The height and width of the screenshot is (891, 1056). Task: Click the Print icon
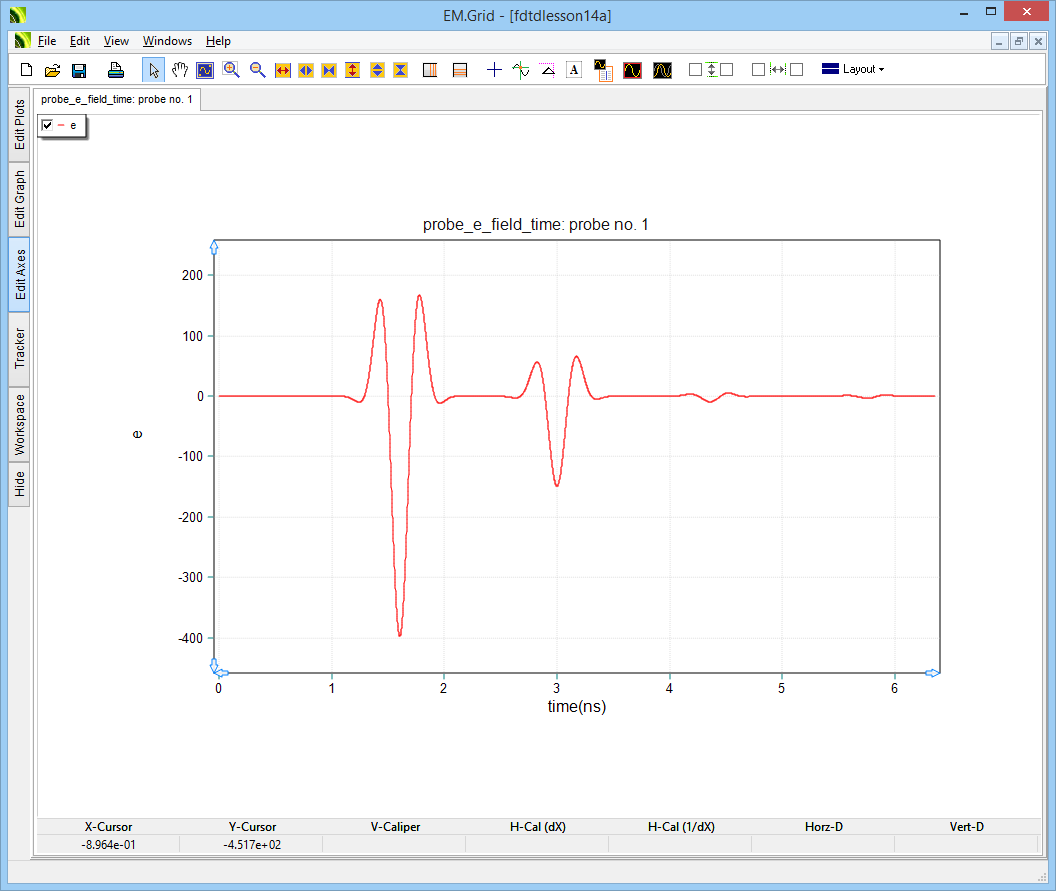pyautogui.click(x=116, y=70)
